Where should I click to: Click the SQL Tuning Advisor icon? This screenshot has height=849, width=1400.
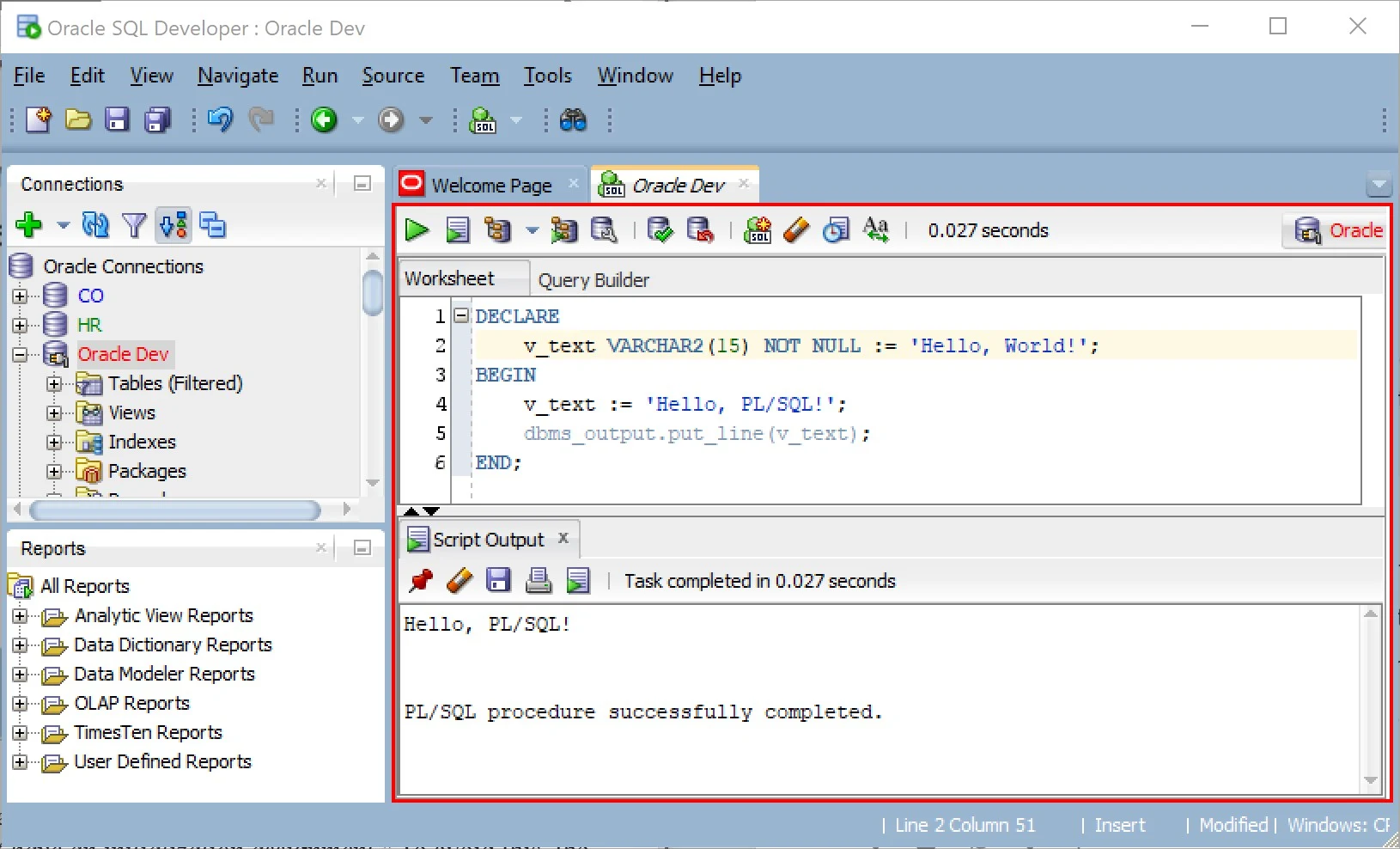coord(605,229)
